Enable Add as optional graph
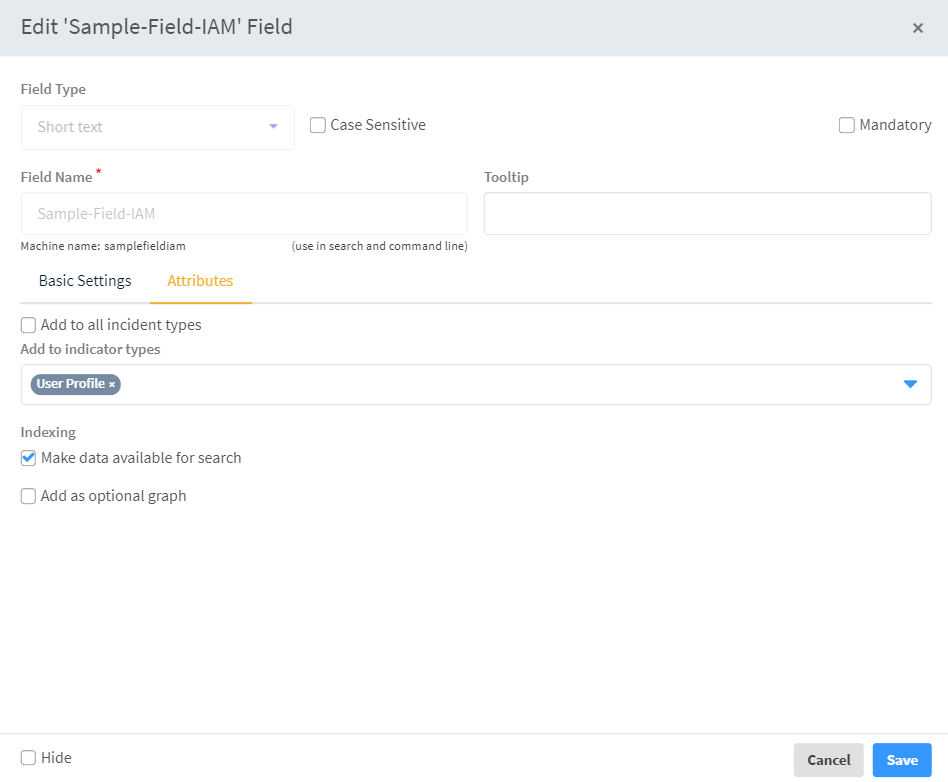 [x=28, y=495]
